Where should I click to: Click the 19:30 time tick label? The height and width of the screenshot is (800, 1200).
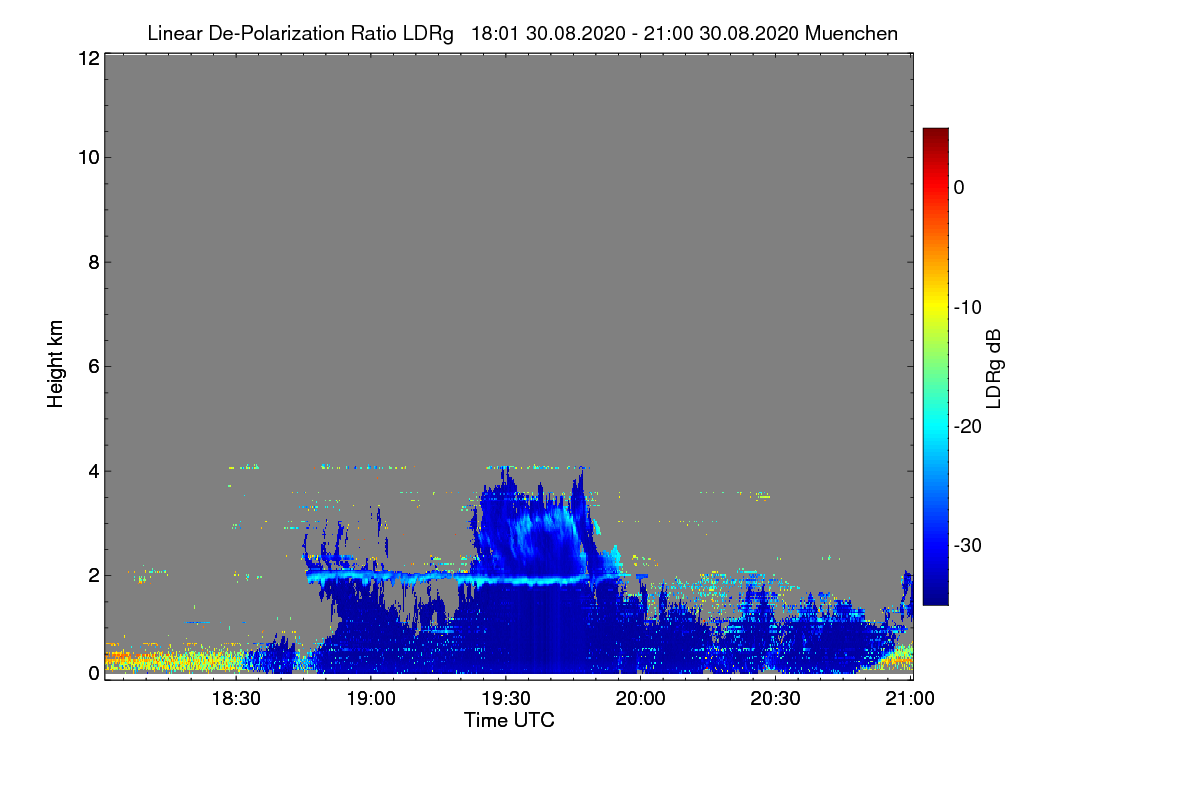[x=506, y=698]
